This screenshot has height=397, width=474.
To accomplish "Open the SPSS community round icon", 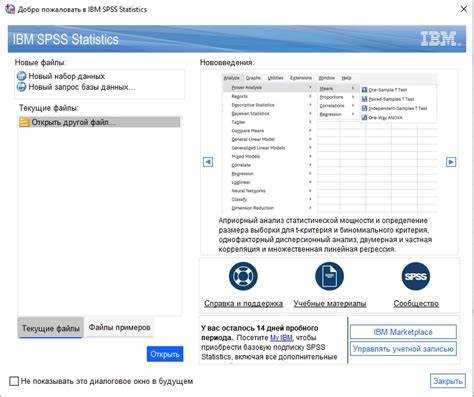I will pos(416,276).
